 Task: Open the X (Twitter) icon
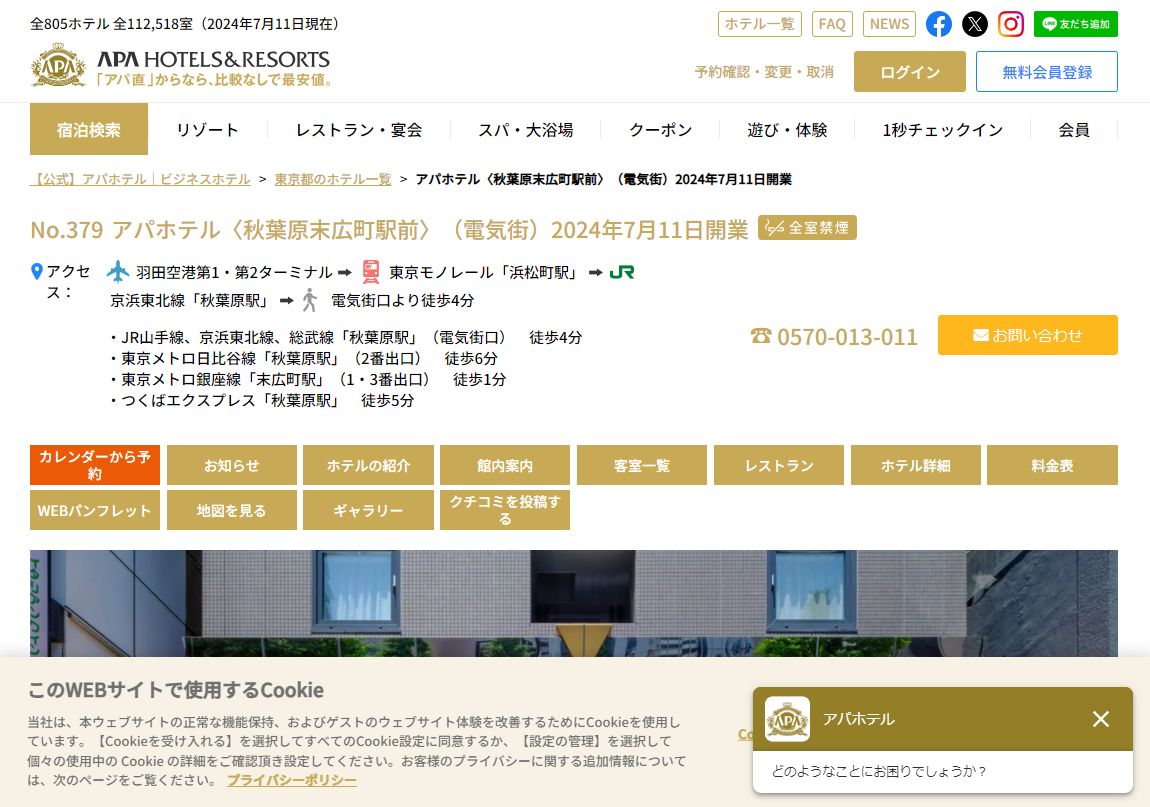tap(975, 24)
